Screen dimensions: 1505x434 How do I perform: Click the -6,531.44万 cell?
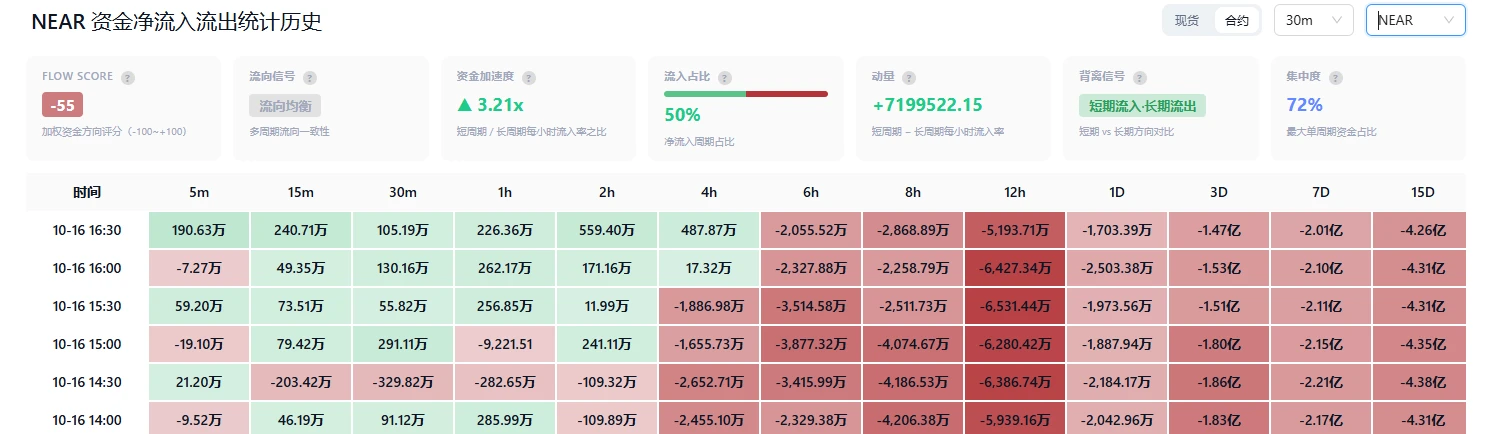tap(1015, 306)
